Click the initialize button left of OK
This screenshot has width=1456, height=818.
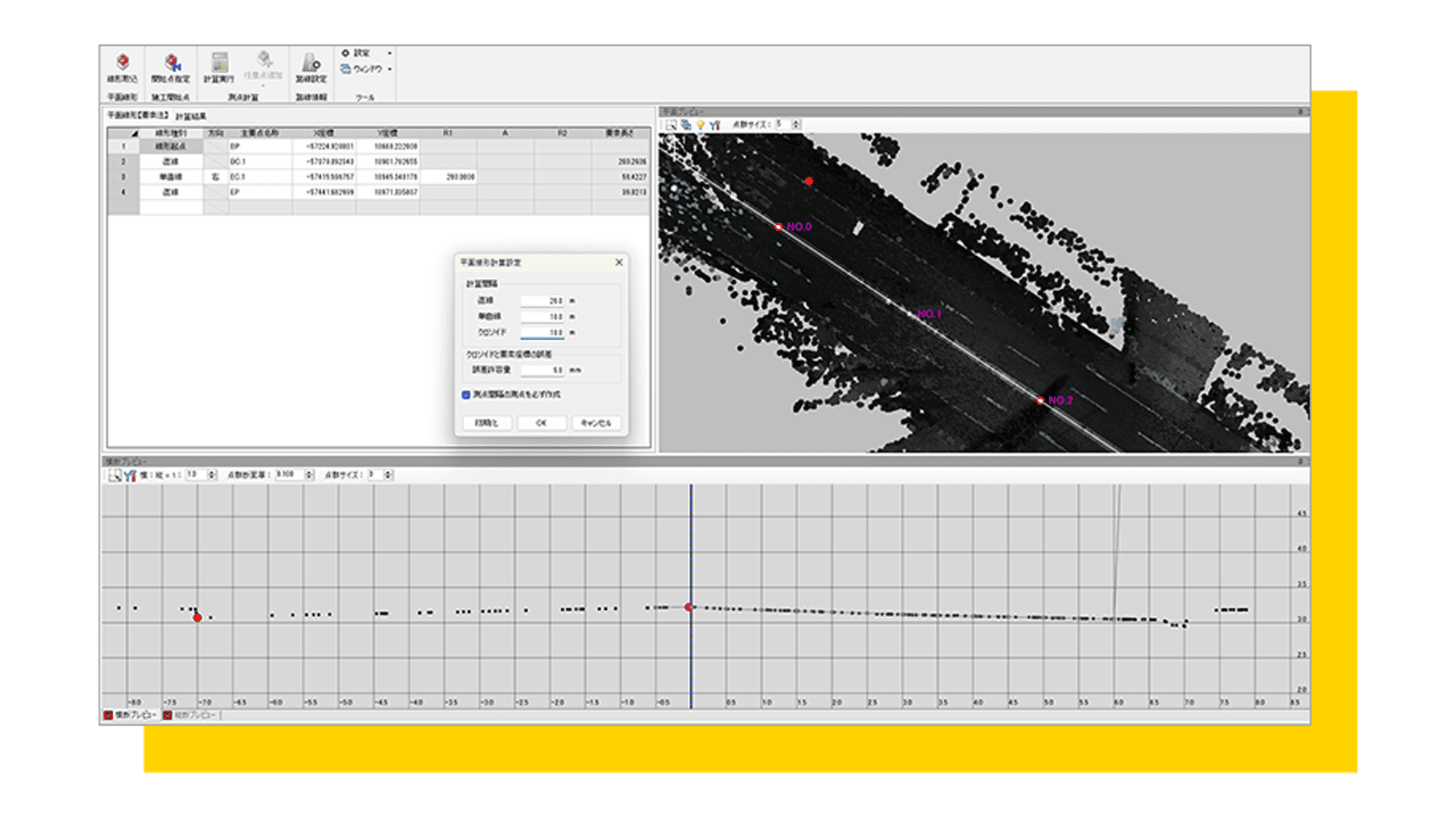[486, 423]
